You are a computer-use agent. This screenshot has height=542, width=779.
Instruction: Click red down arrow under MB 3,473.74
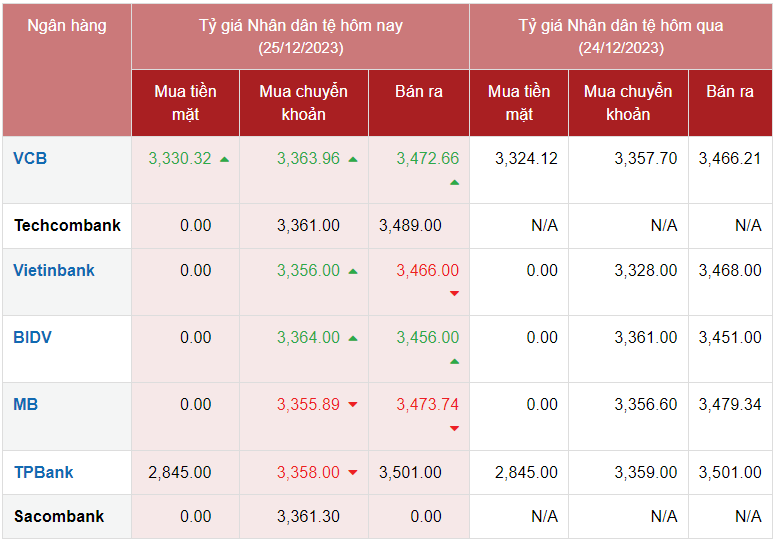coord(454,428)
